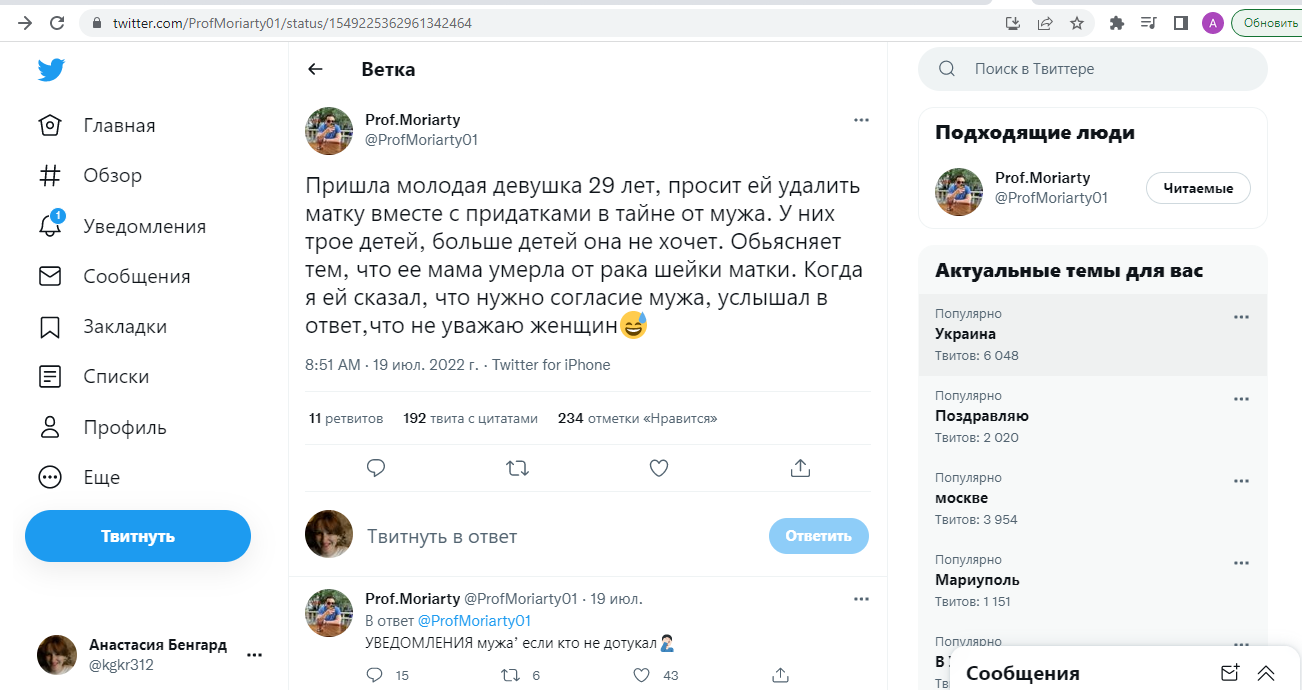
Task: Open more options for the main tweet
Action: pyautogui.click(x=861, y=120)
